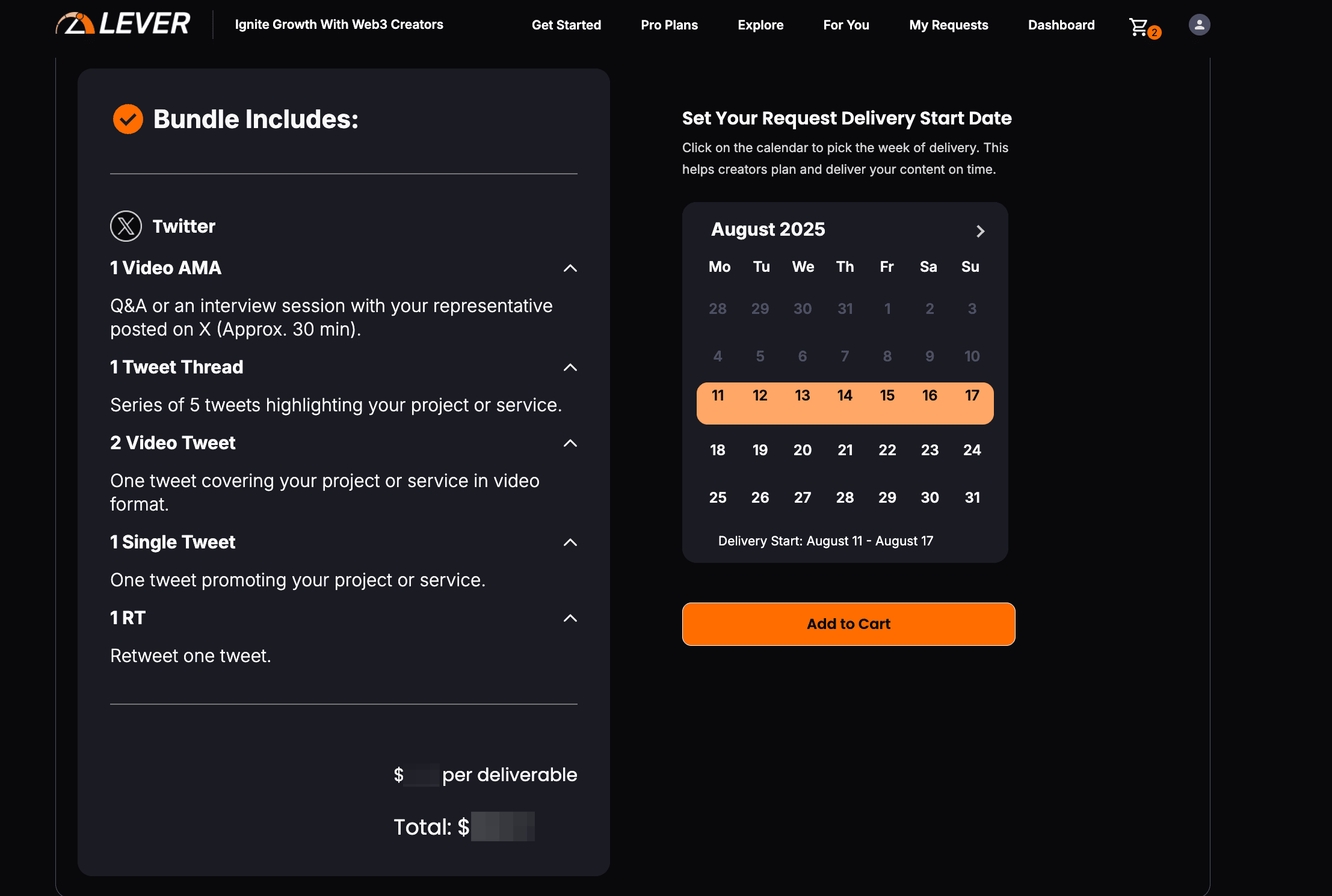Open My Requests
Screen dimensions: 1332x896
tap(948, 25)
